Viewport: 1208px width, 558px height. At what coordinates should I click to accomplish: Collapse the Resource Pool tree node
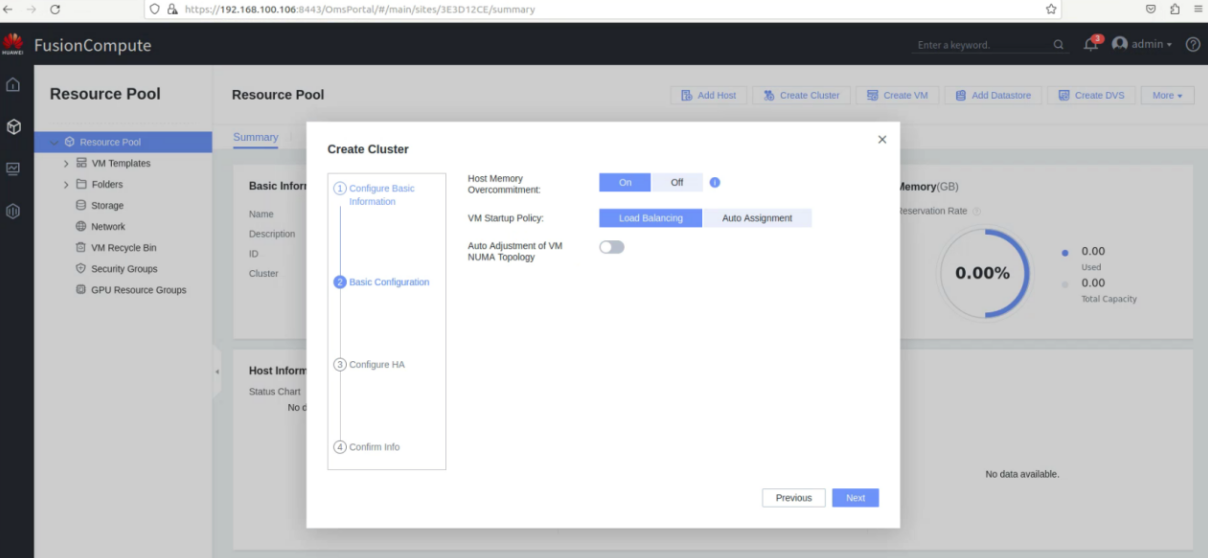point(53,142)
